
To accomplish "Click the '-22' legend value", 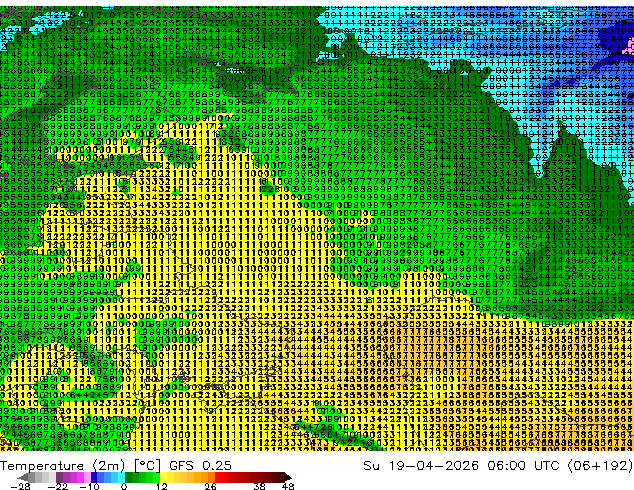I will [x=57, y=486].
